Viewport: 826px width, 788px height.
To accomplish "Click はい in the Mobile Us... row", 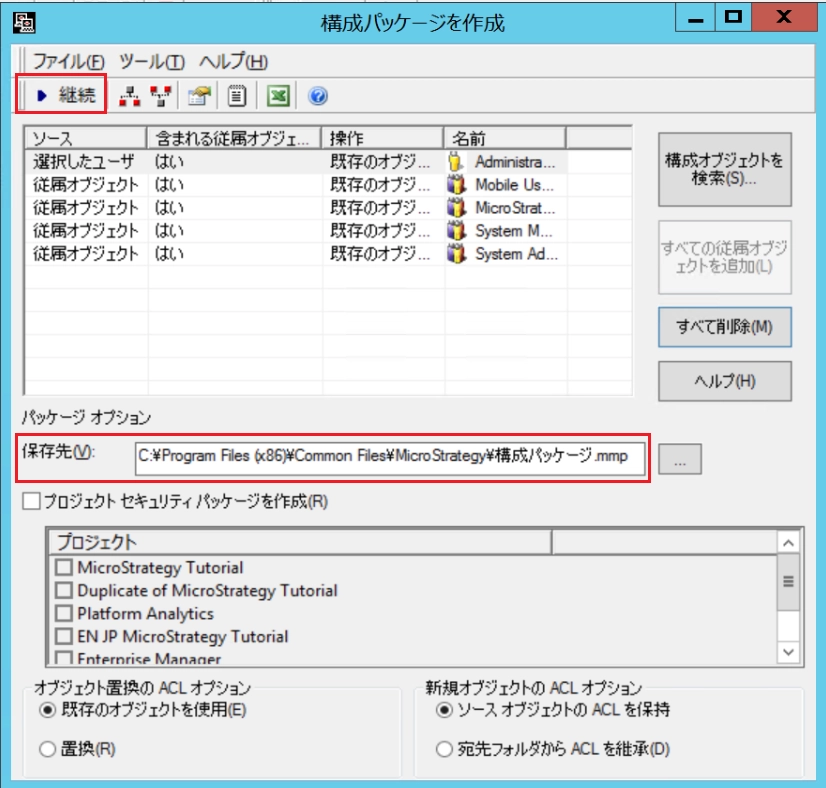I will 169,185.
